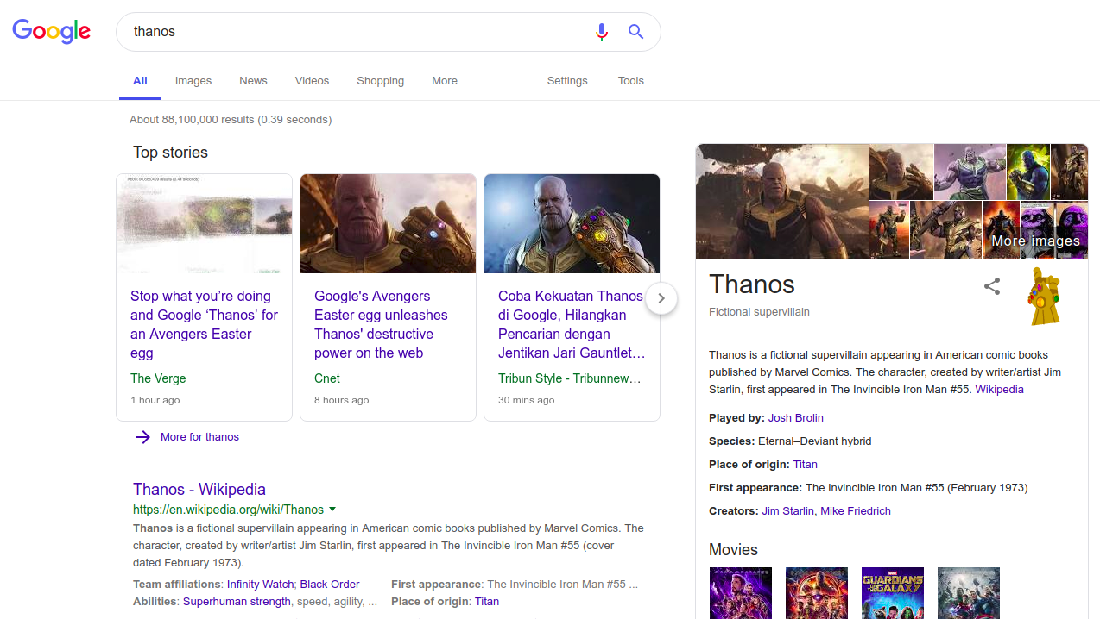
Task: Open Black Order link
Action: click(x=330, y=584)
